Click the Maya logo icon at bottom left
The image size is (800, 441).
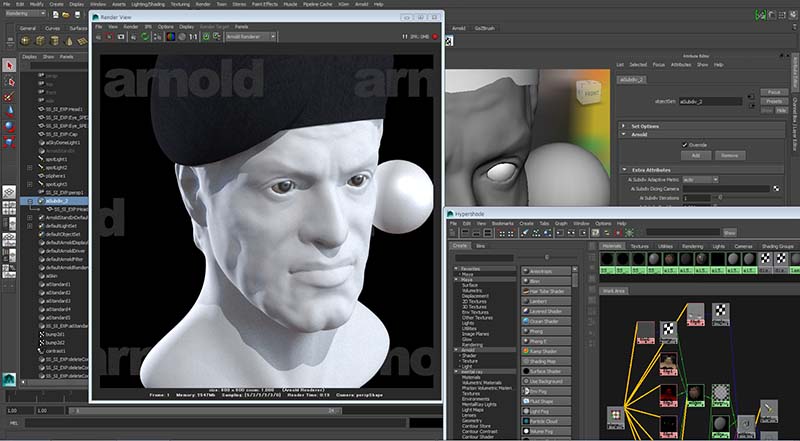pyautogui.click(x=9, y=380)
